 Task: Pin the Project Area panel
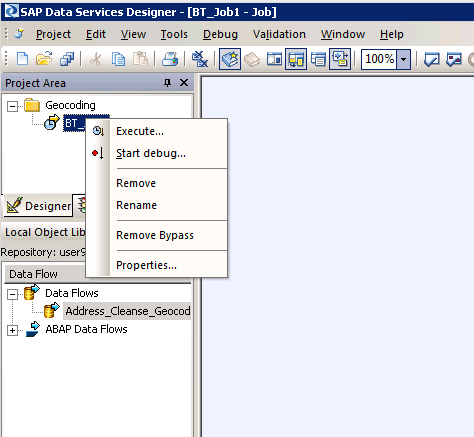167,83
